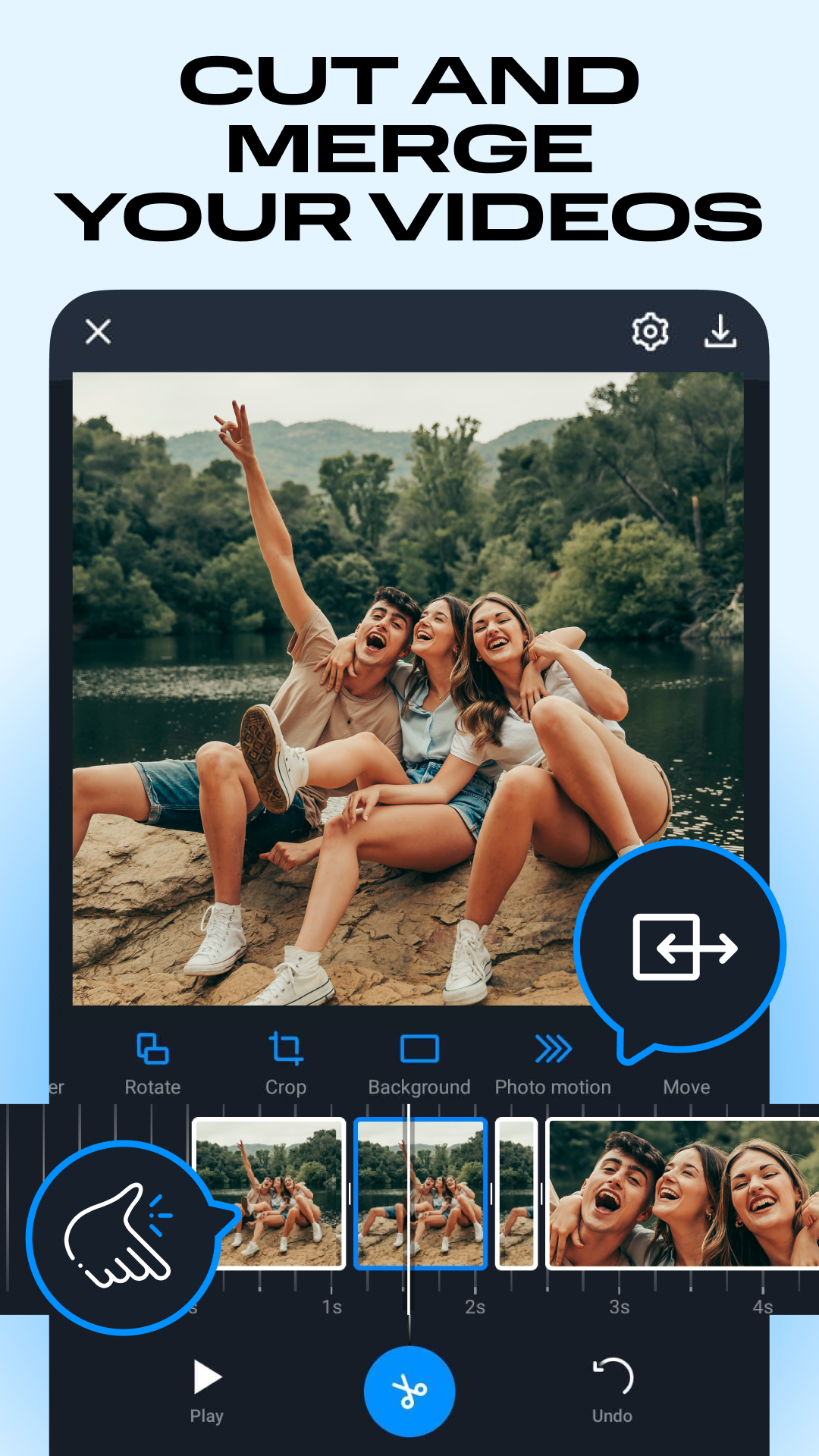
Task: Click the 2s mark on timeline ruler
Action: click(x=475, y=1306)
